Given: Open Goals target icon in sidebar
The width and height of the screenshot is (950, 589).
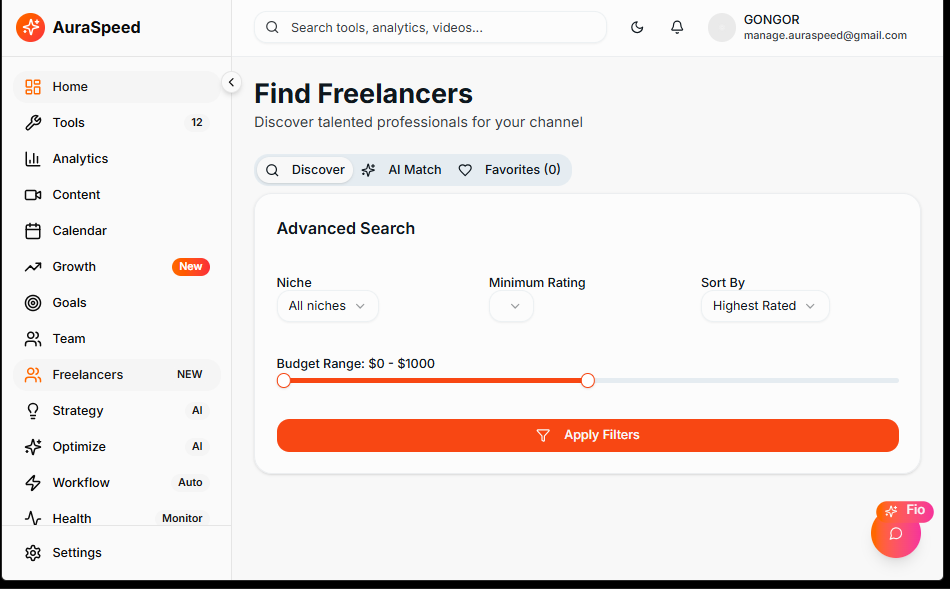Looking at the screenshot, I should point(33,303).
